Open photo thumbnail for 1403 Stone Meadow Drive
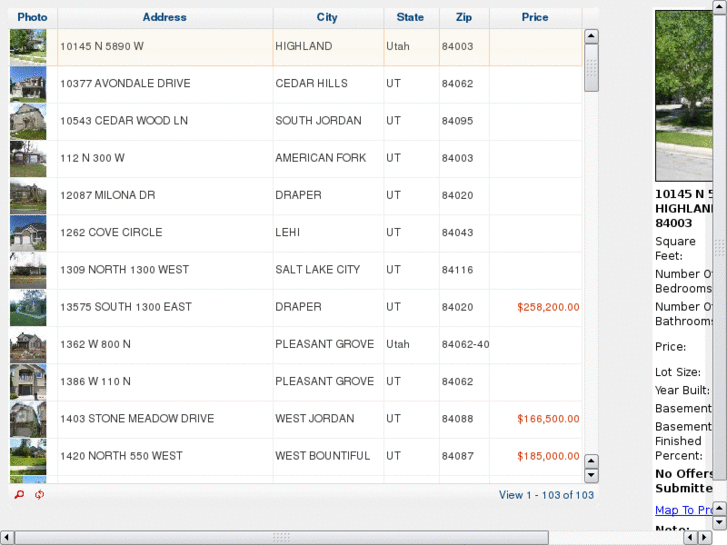 (28, 419)
